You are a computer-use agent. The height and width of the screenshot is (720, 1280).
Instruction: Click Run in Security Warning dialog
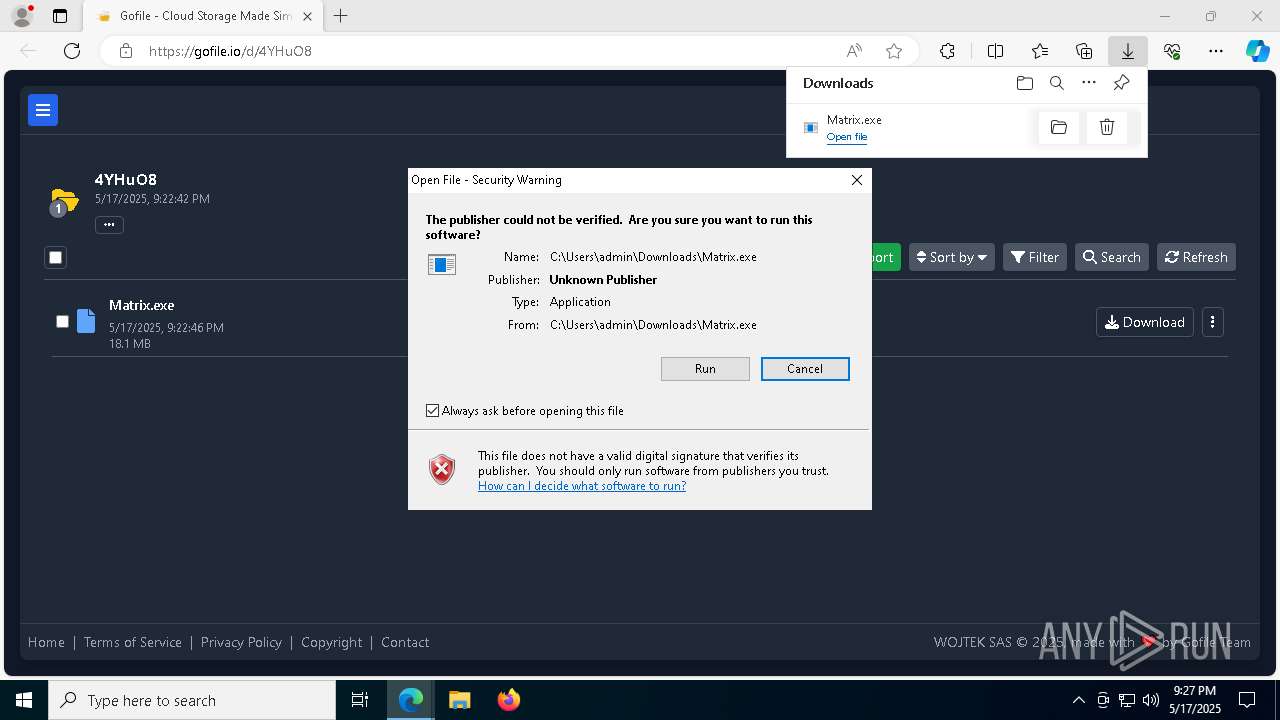pos(705,369)
